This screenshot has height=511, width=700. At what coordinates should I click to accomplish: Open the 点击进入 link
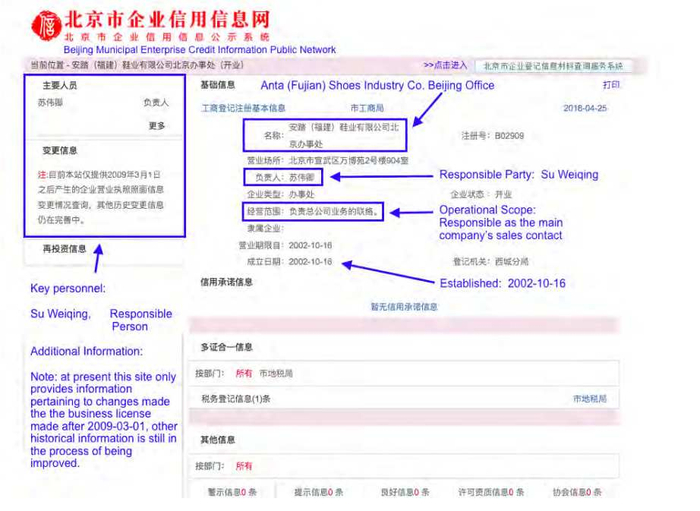[445, 65]
